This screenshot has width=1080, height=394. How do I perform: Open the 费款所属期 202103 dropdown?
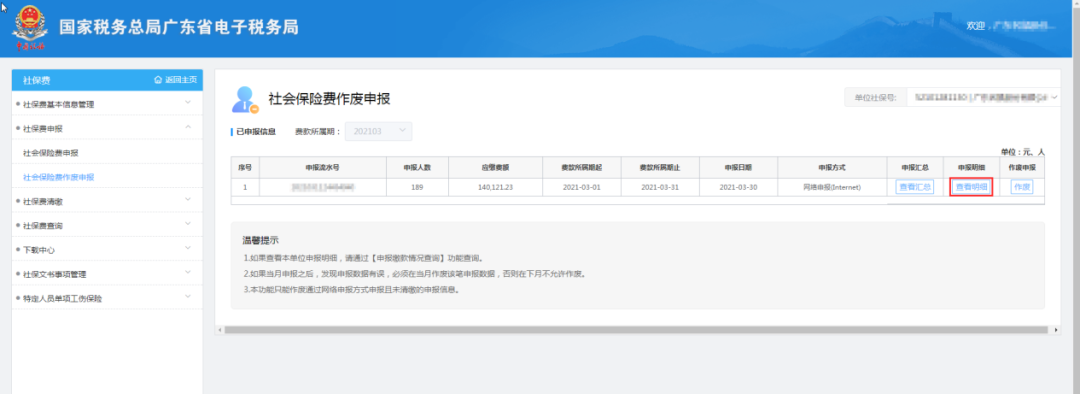point(379,131)
